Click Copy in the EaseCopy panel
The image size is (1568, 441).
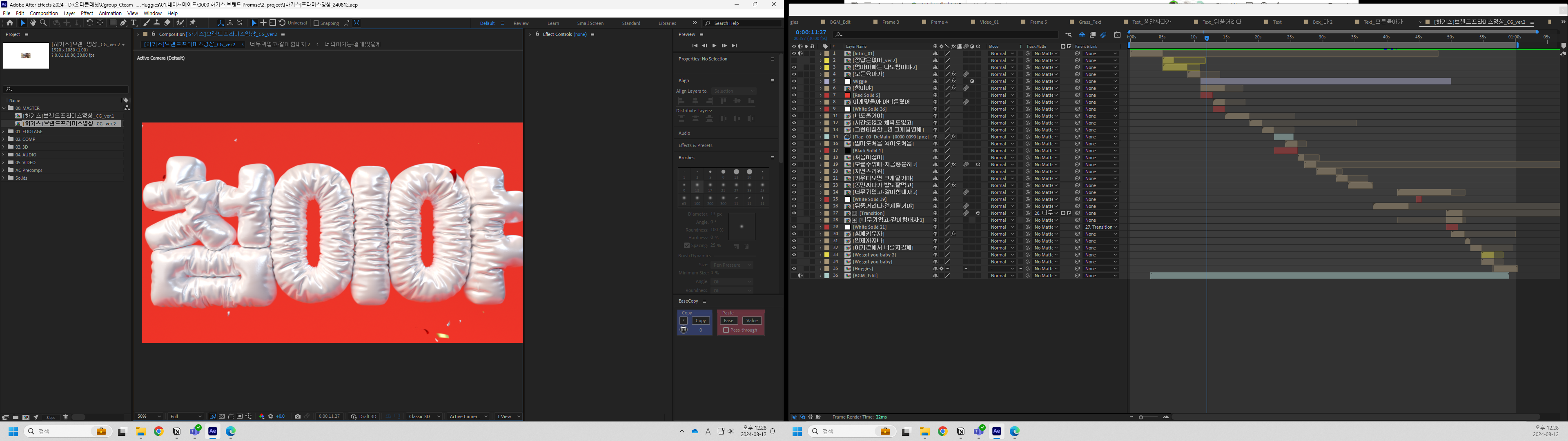(x=701, y=321)
